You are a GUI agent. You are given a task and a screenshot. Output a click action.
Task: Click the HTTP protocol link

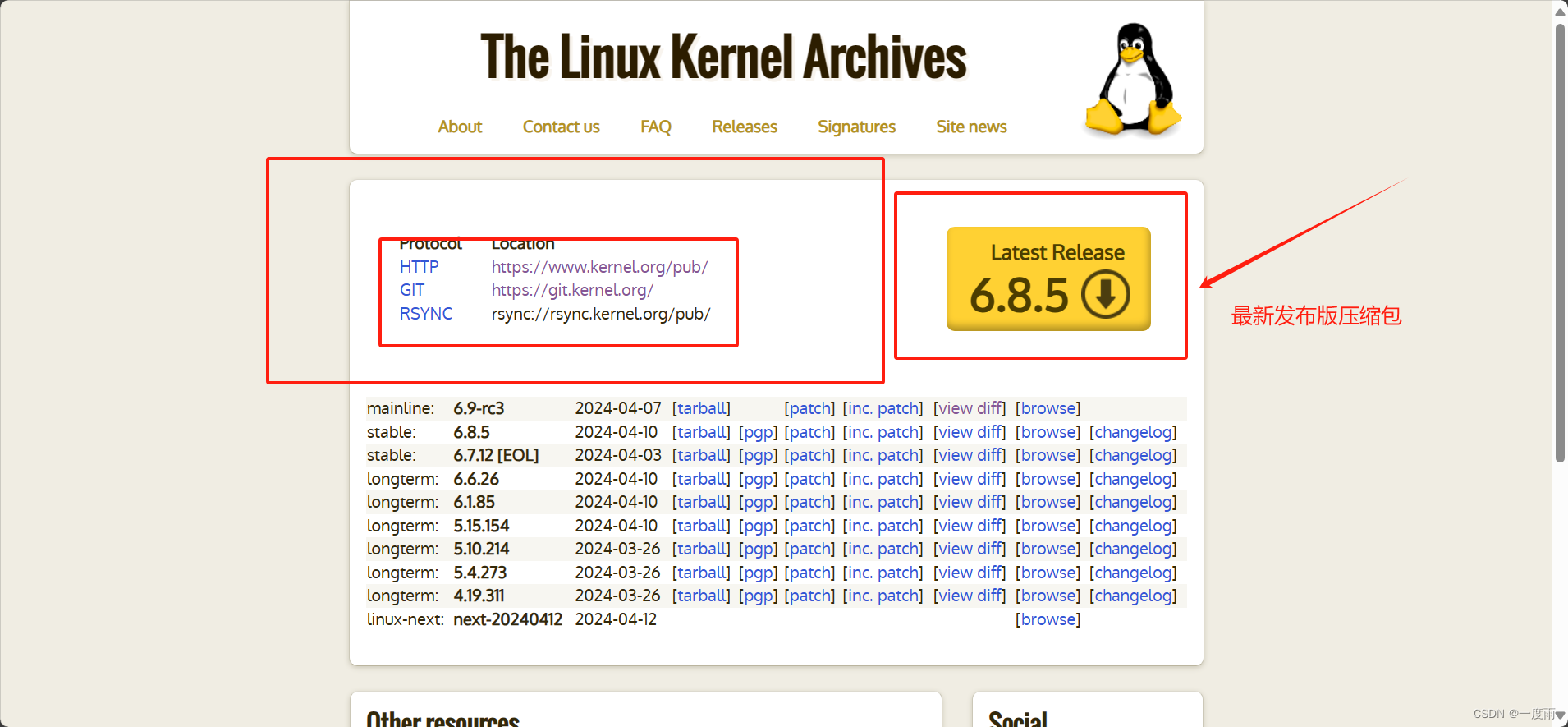[420, 267]
